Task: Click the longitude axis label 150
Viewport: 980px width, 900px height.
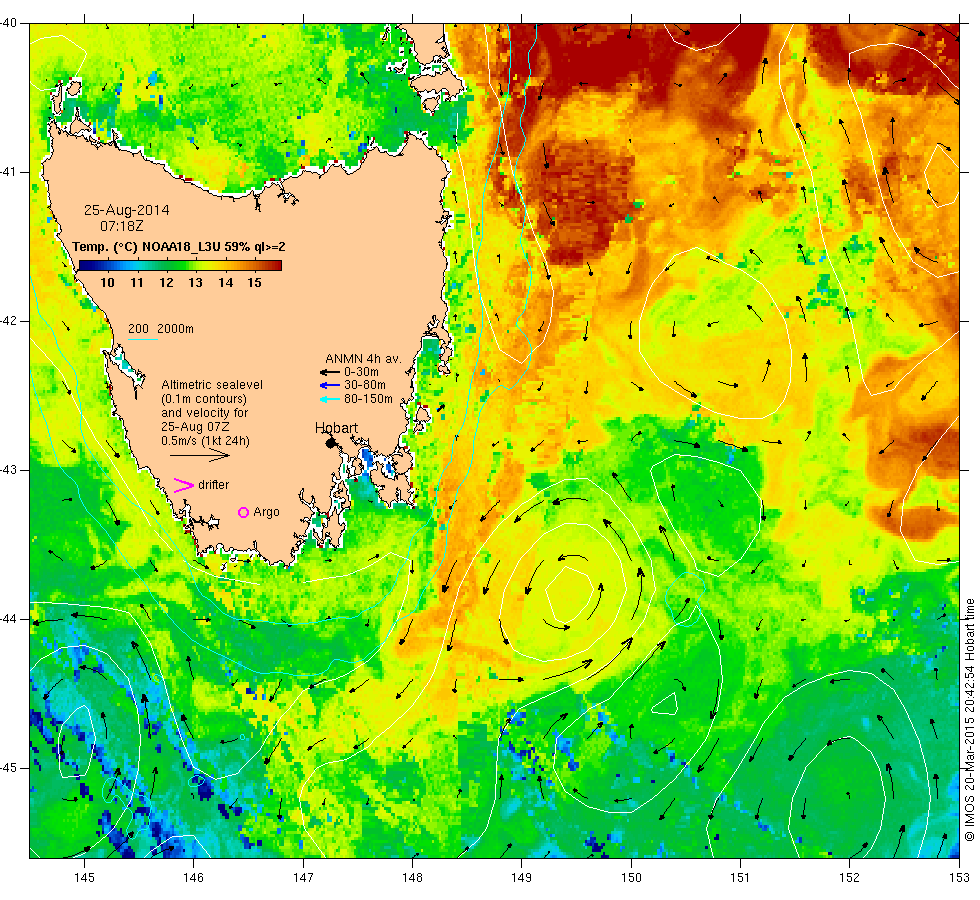Action: (631, 878)
